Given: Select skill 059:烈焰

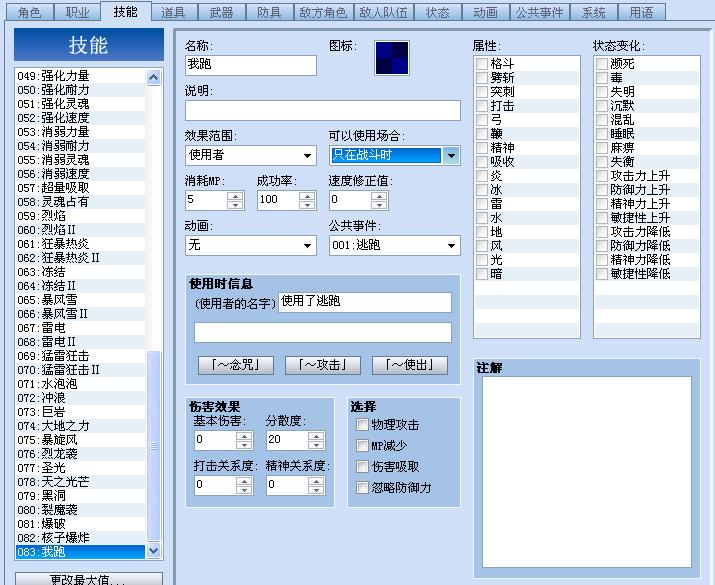Looking at the screenshot, I should (x=80, y=216).
